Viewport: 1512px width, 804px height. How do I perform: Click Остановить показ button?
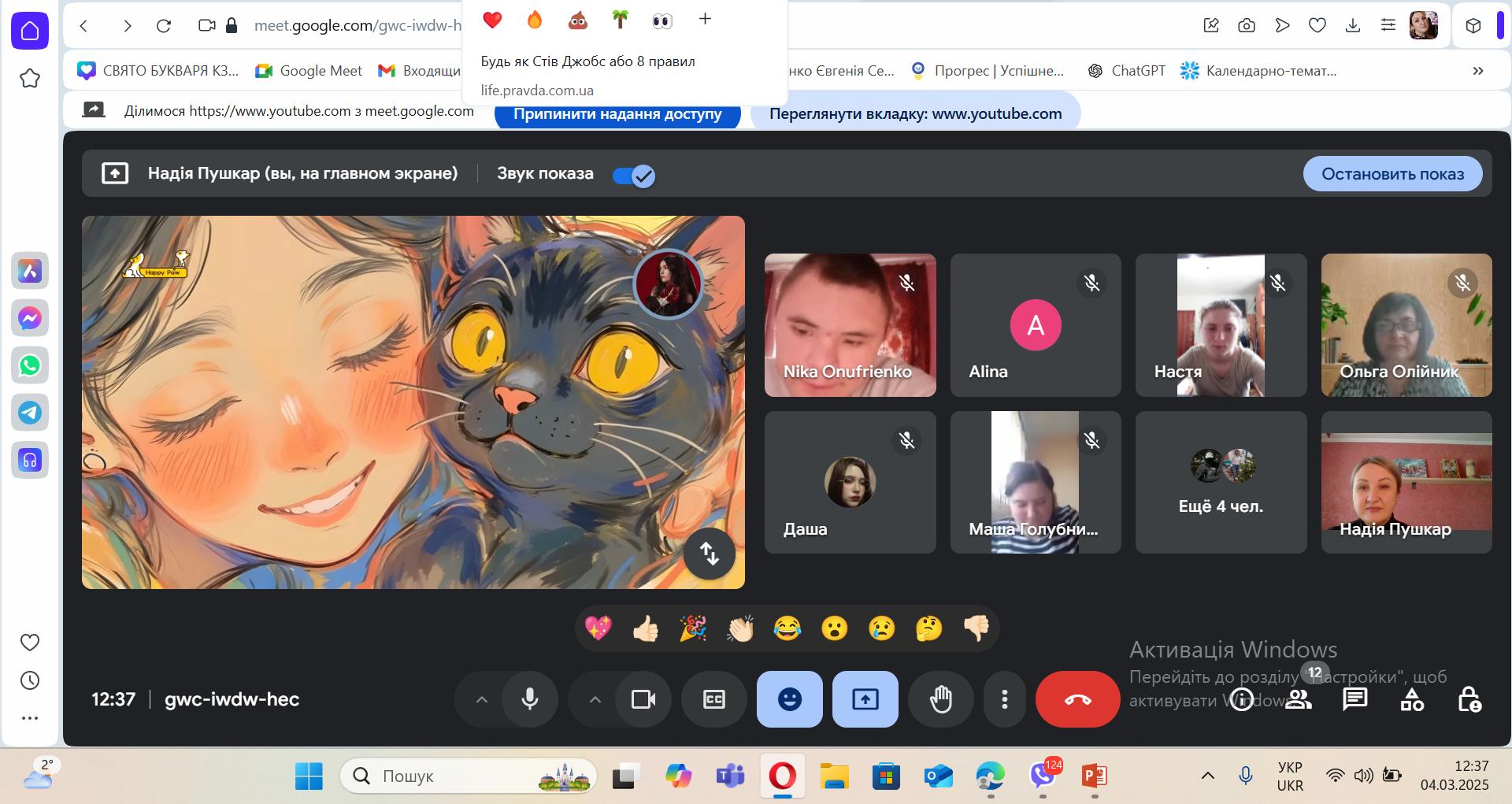click(1393, 174)
